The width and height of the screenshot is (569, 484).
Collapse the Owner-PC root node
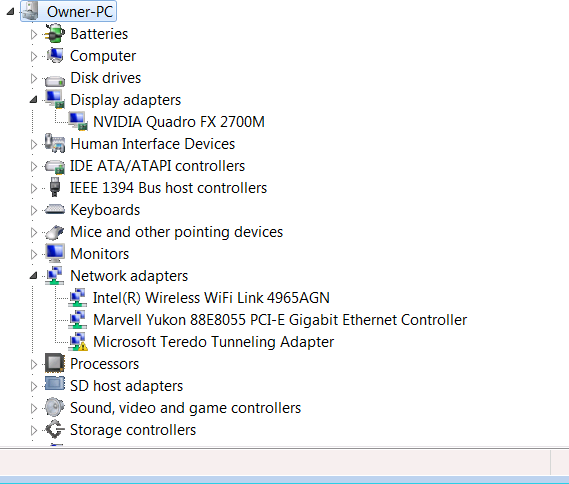(x=11, y=12)
